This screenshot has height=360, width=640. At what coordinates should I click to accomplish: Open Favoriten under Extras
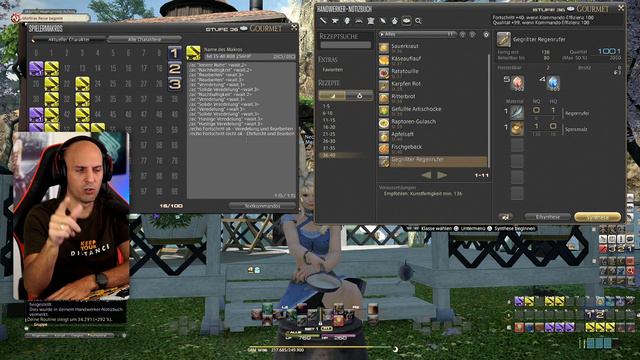pos(333,70)
